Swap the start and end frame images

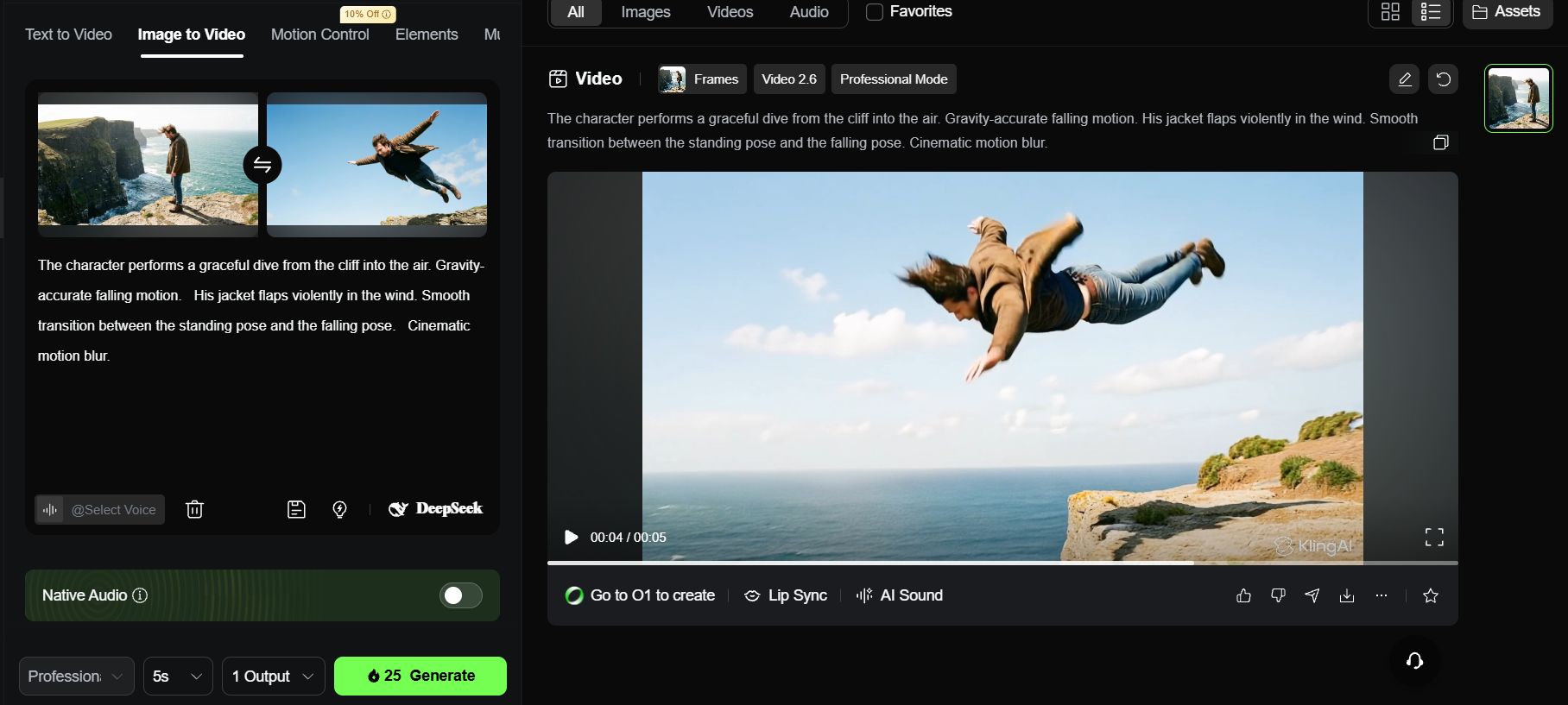click(262, 165)
